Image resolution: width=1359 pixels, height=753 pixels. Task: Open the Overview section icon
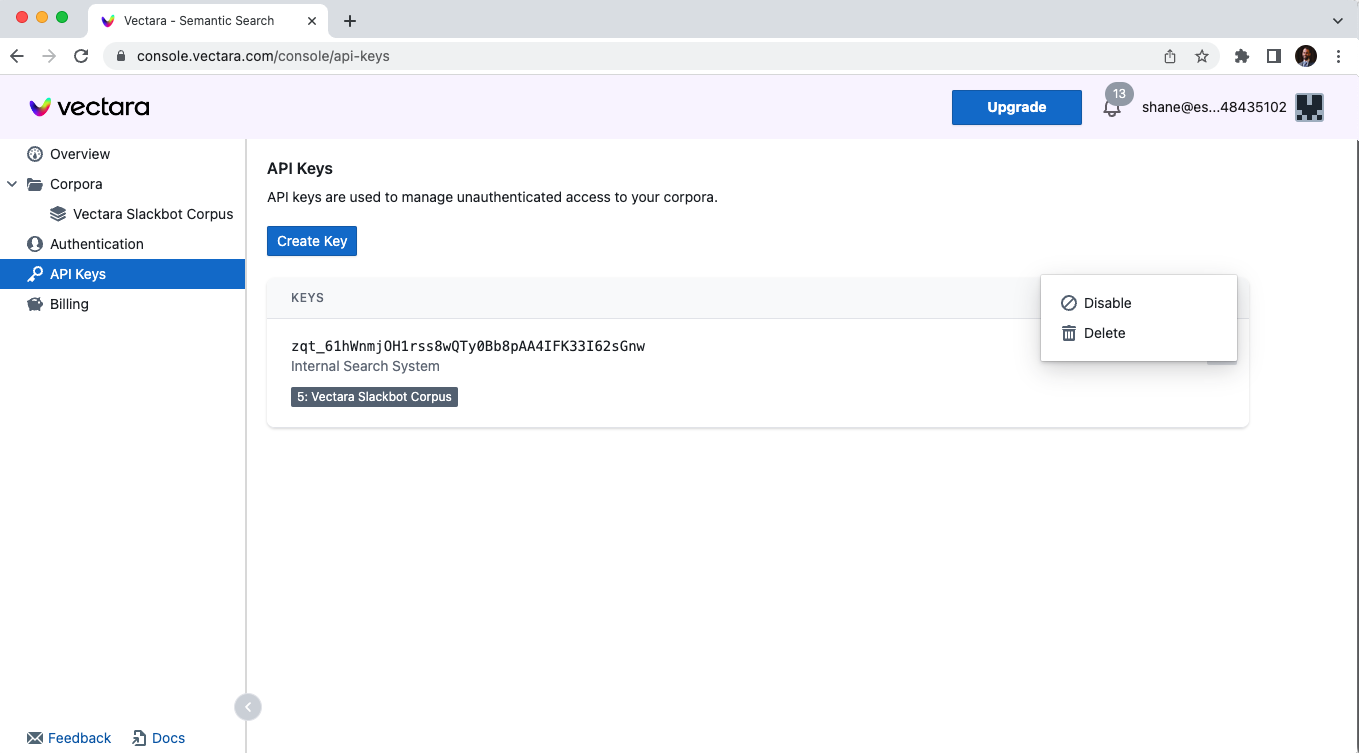click(35, 153)
